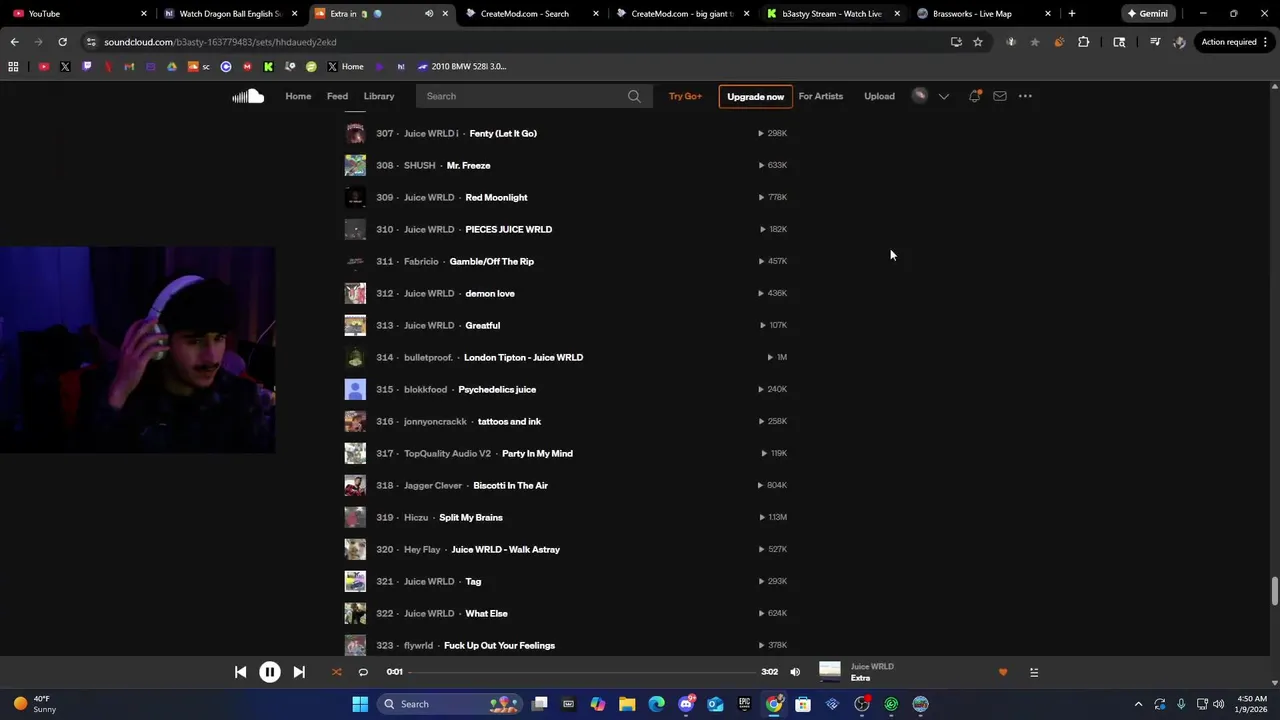The width and height of the screenshot is (1280, 720).
Task: Open the 2010 BMW 528i bookmark
Action: [x=462, y=67]
